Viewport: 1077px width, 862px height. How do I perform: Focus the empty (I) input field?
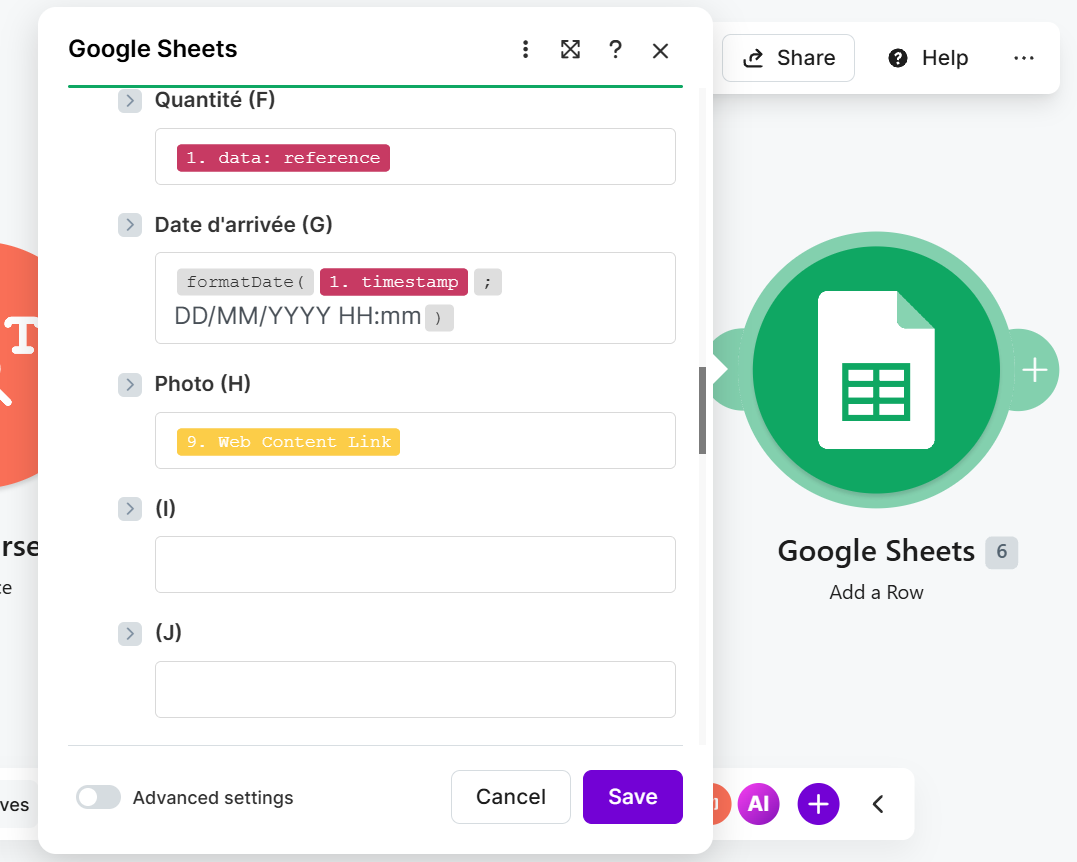tap(416, 565)
